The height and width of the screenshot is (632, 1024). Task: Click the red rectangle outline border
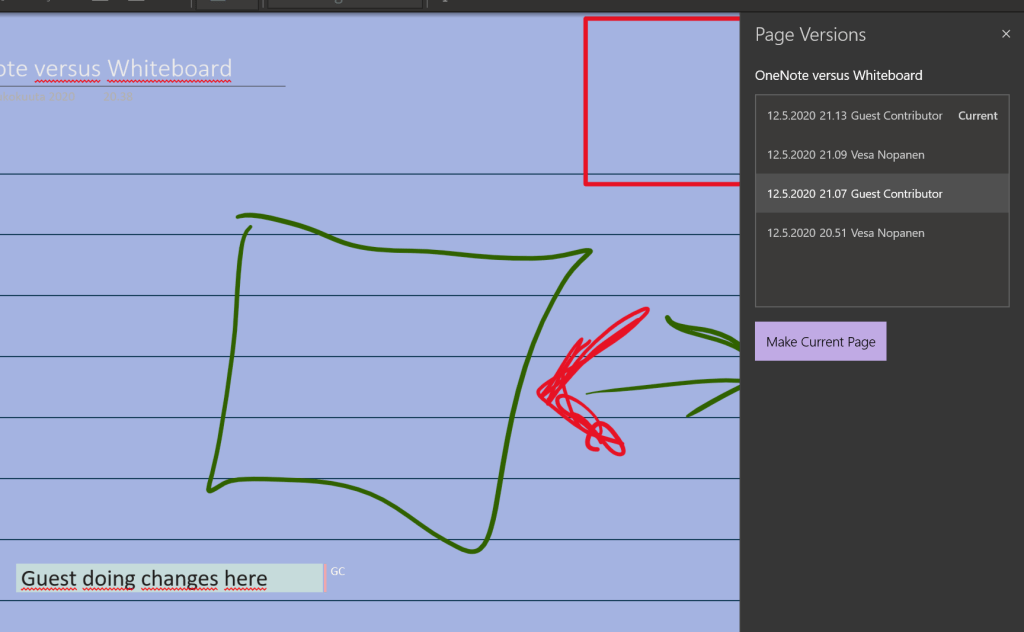tap(586, 100)
